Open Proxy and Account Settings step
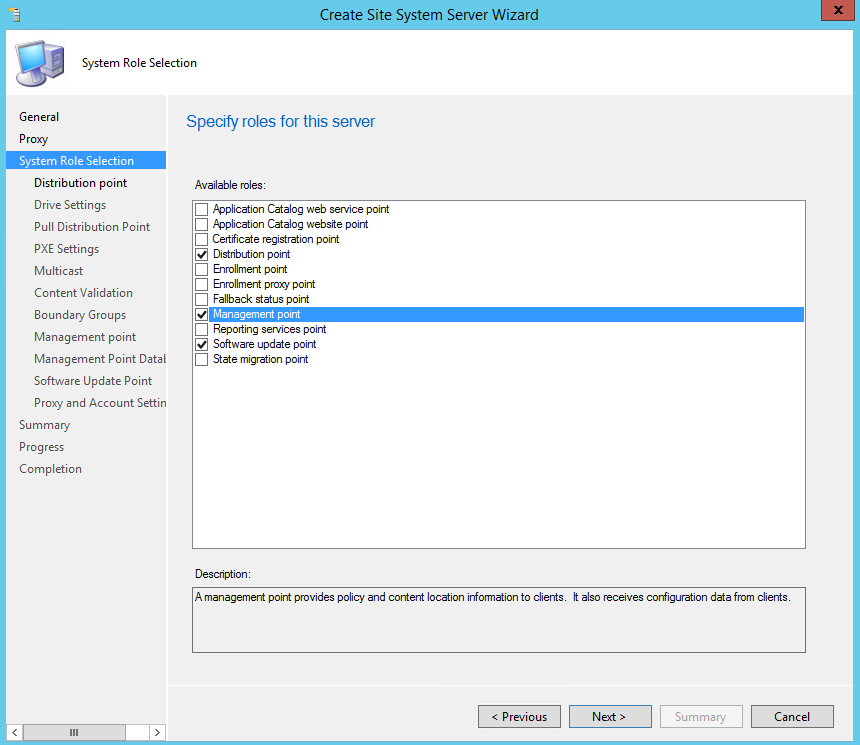 100,403
